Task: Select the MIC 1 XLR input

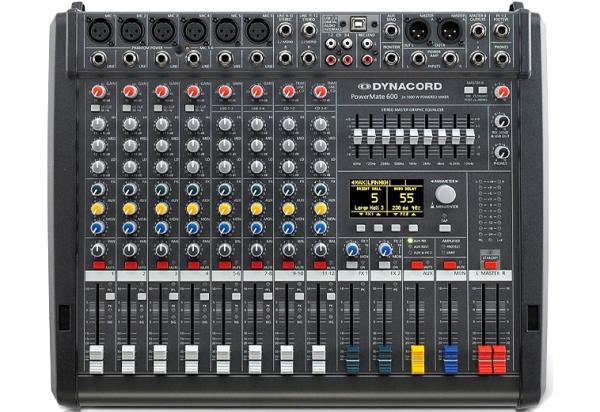Action: tap(100, 30)
